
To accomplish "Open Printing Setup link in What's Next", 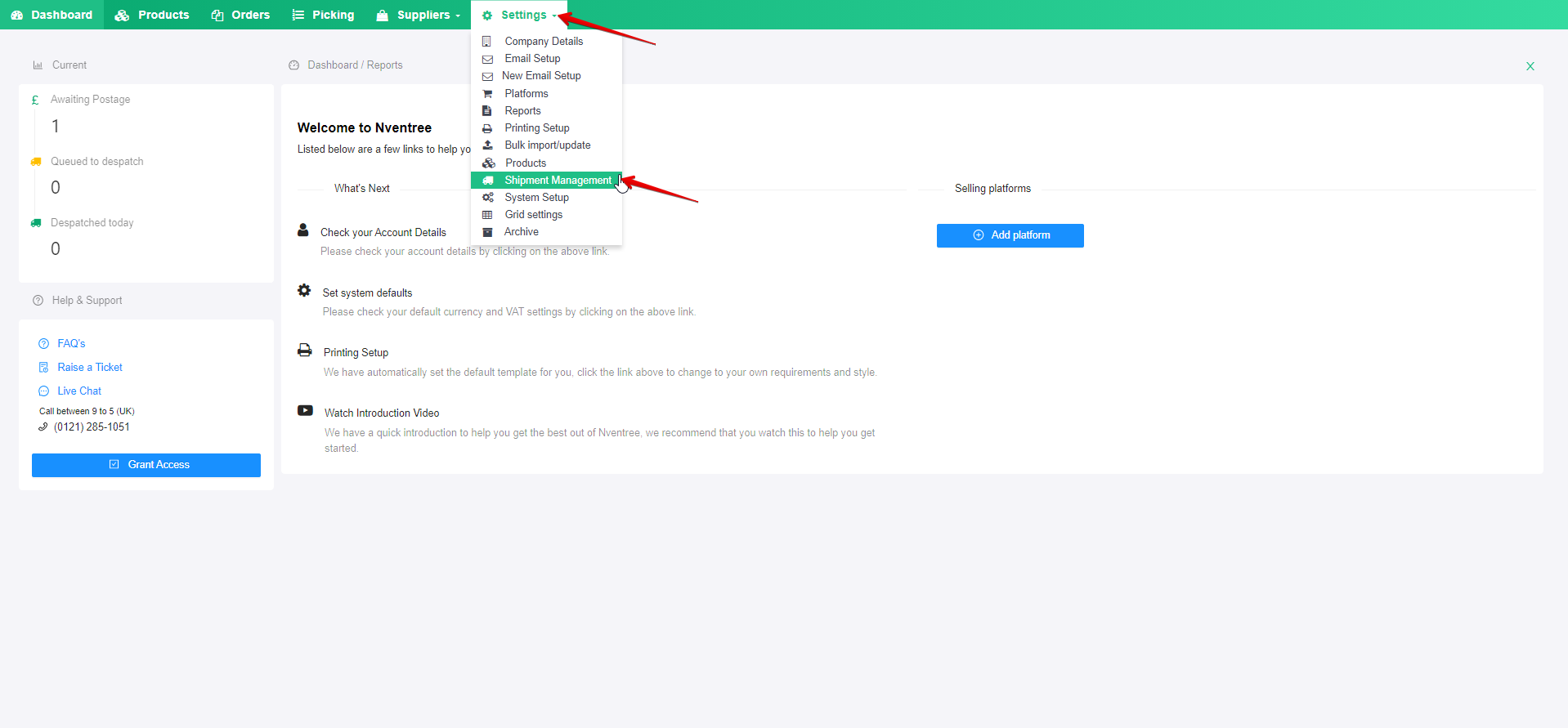I will coord(356,352).
